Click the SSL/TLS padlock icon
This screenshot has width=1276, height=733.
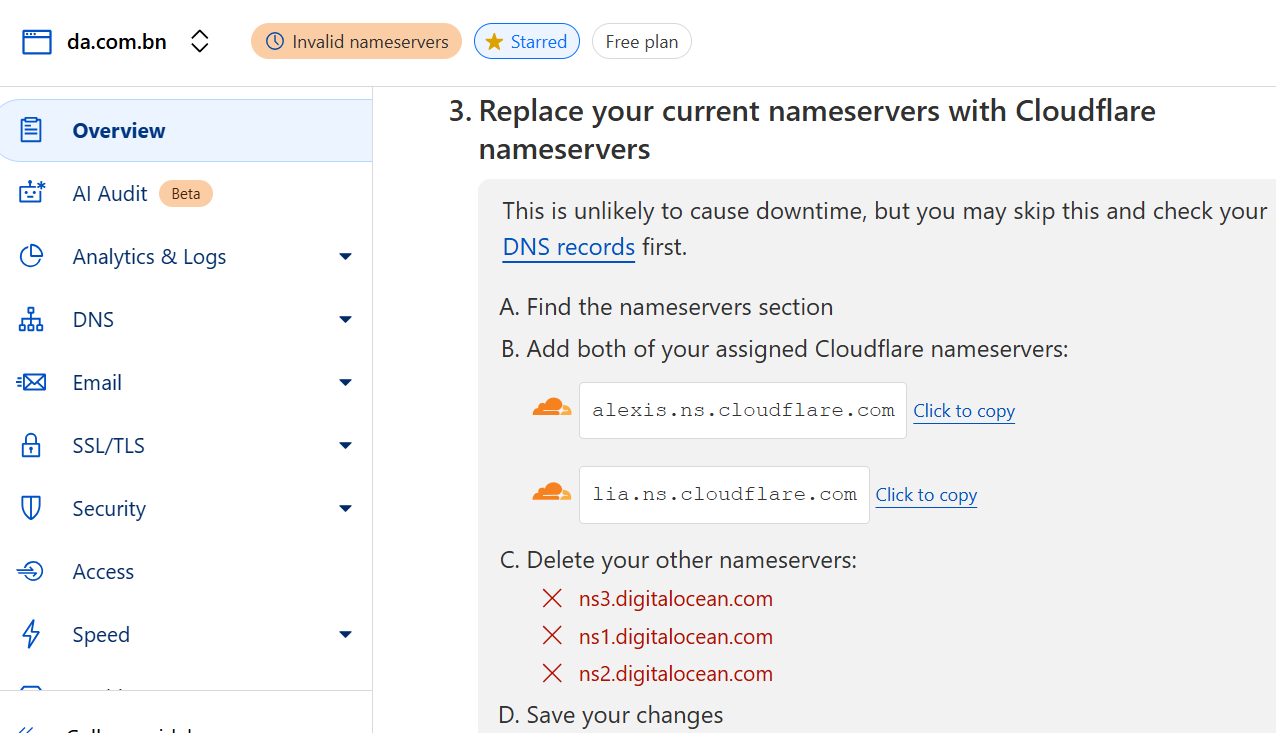click(31, 445)
